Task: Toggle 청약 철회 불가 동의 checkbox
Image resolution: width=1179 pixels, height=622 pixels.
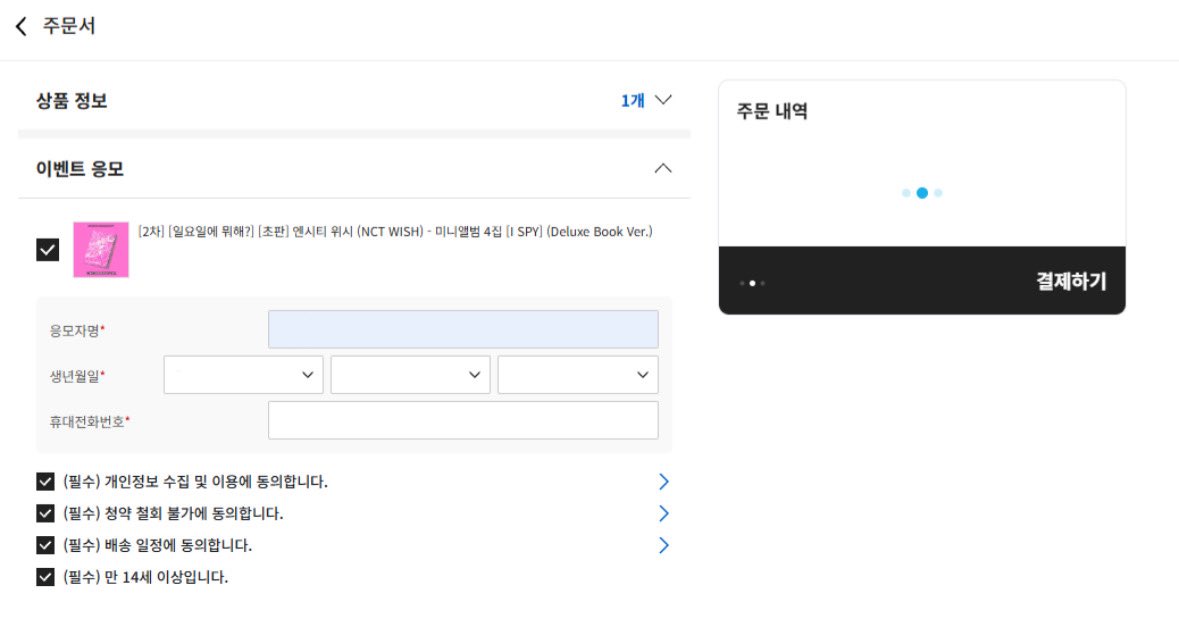Action: point(45,513)
